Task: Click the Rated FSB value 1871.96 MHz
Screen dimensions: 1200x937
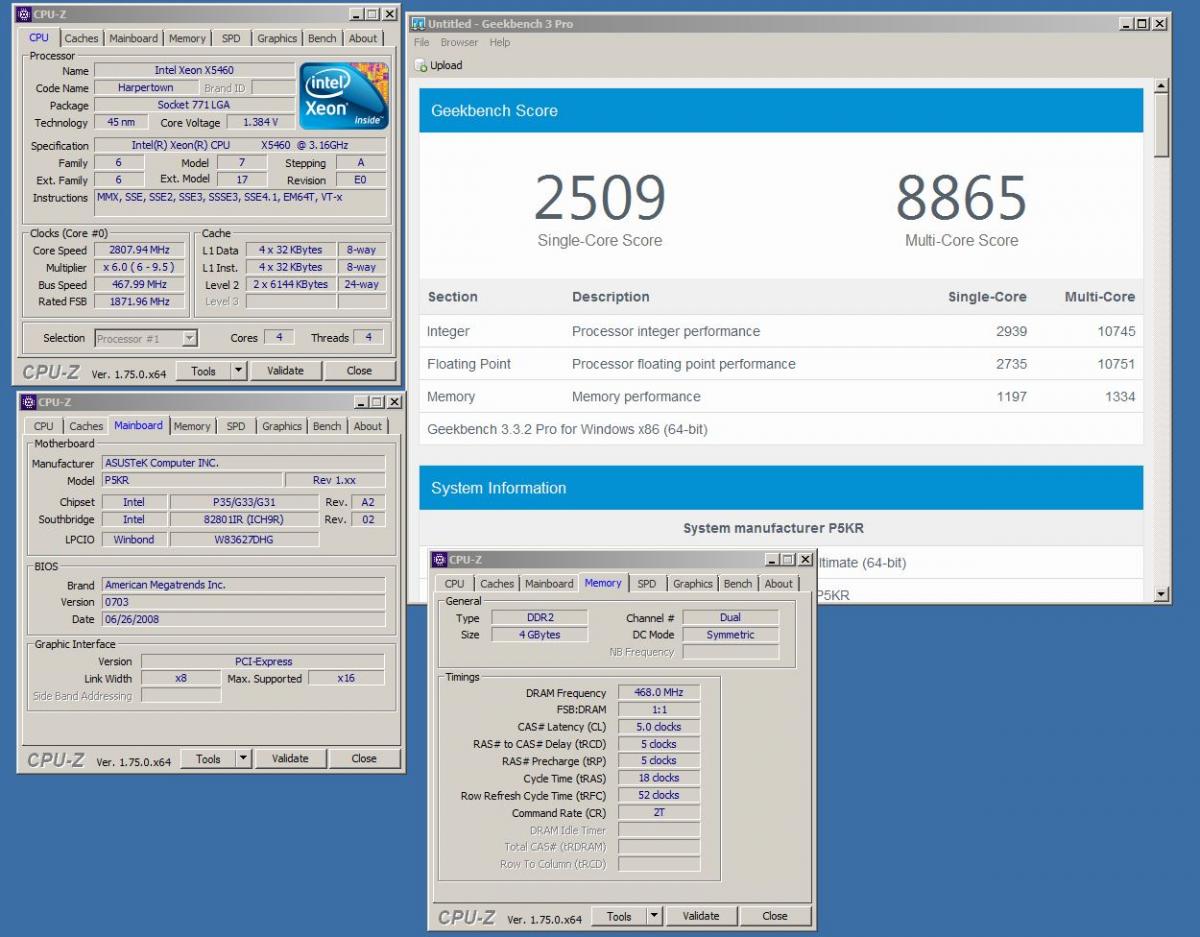Action: 138,301
